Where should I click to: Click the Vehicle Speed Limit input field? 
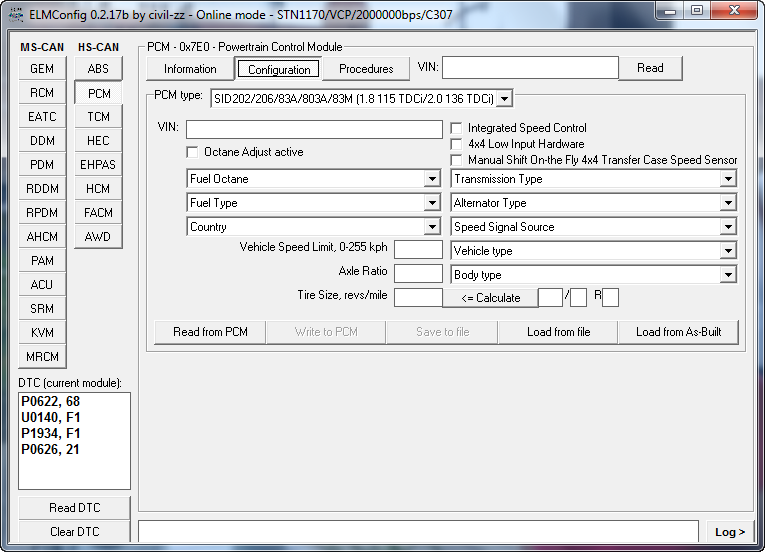(418, 249)
